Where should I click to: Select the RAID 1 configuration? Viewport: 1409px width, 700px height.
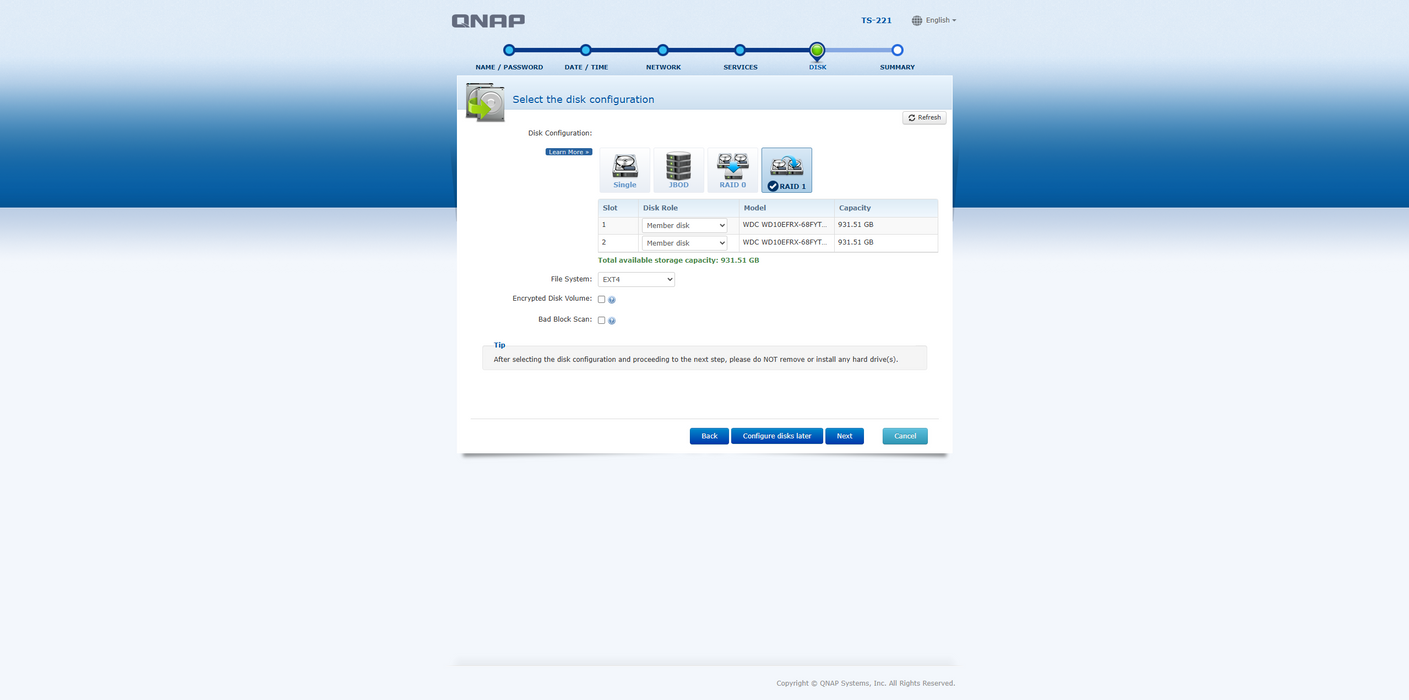(787, 170)
